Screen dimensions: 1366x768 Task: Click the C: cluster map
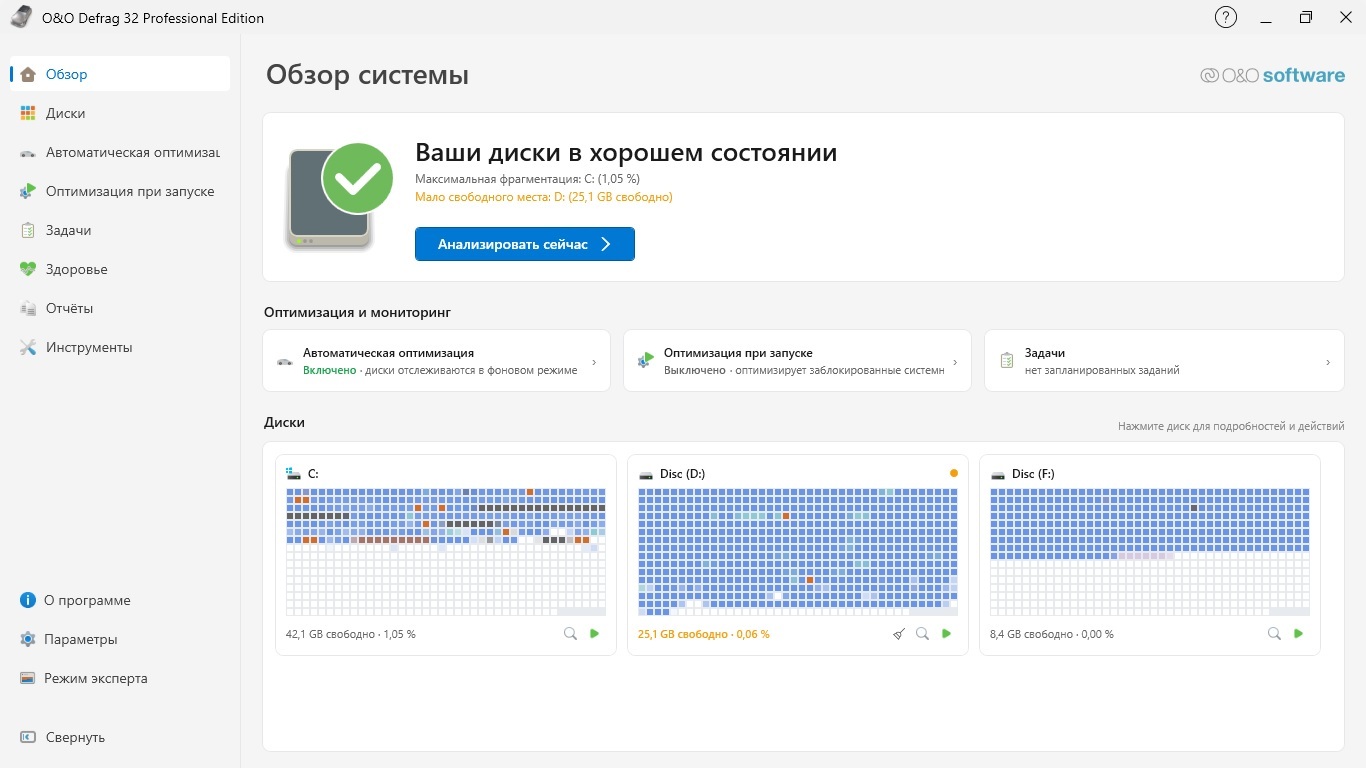click(446, 552)
